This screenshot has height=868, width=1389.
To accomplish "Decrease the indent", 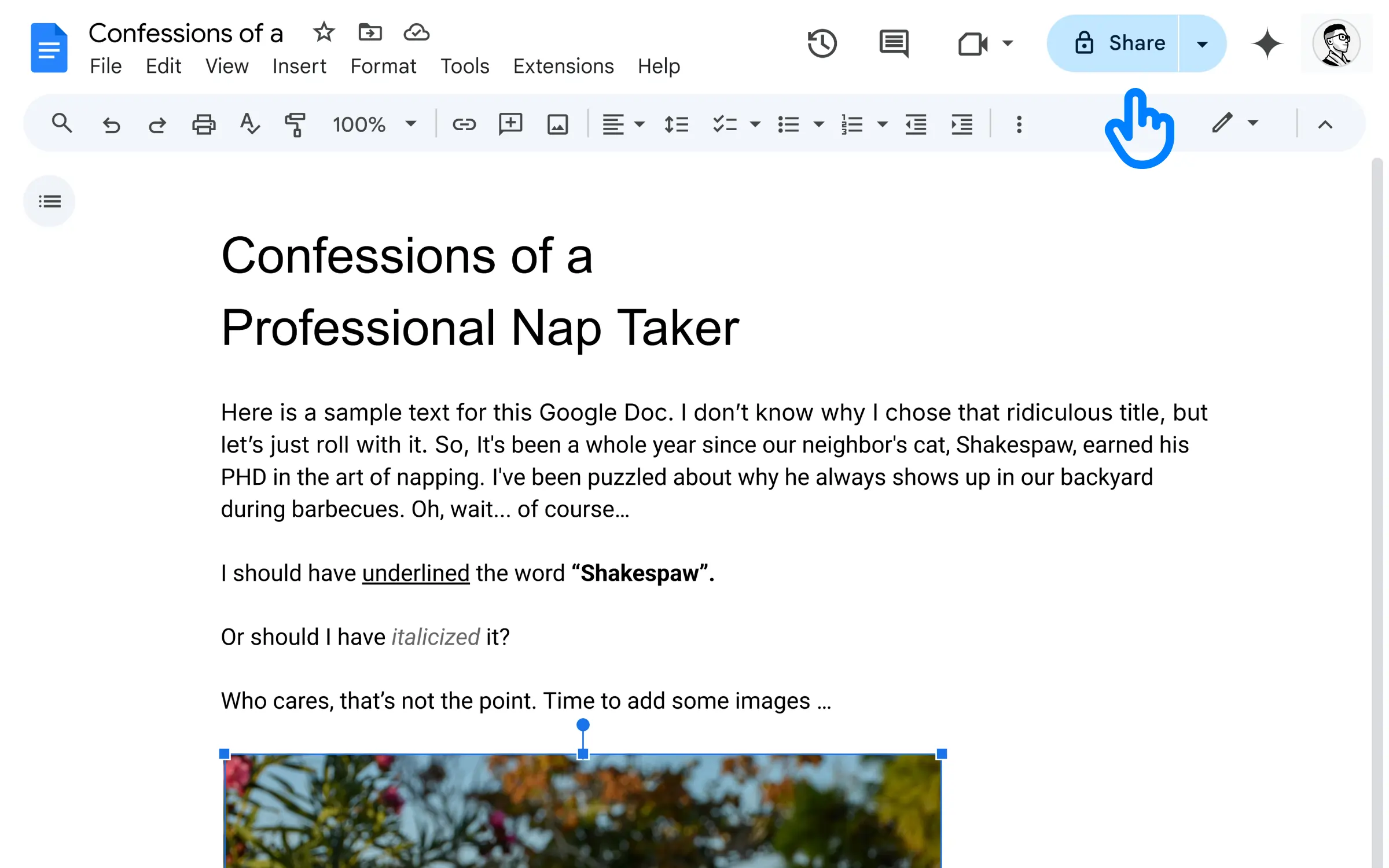I will (916, 124).
